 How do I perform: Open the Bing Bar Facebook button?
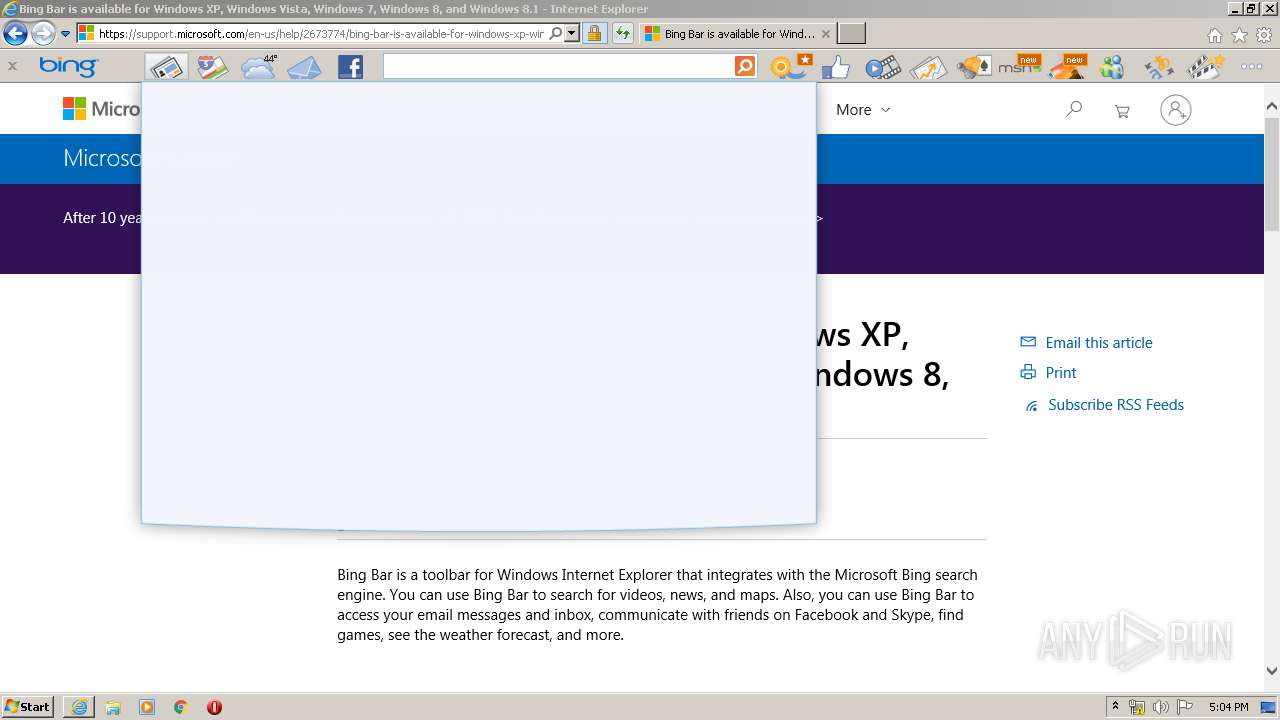[350, 67]
